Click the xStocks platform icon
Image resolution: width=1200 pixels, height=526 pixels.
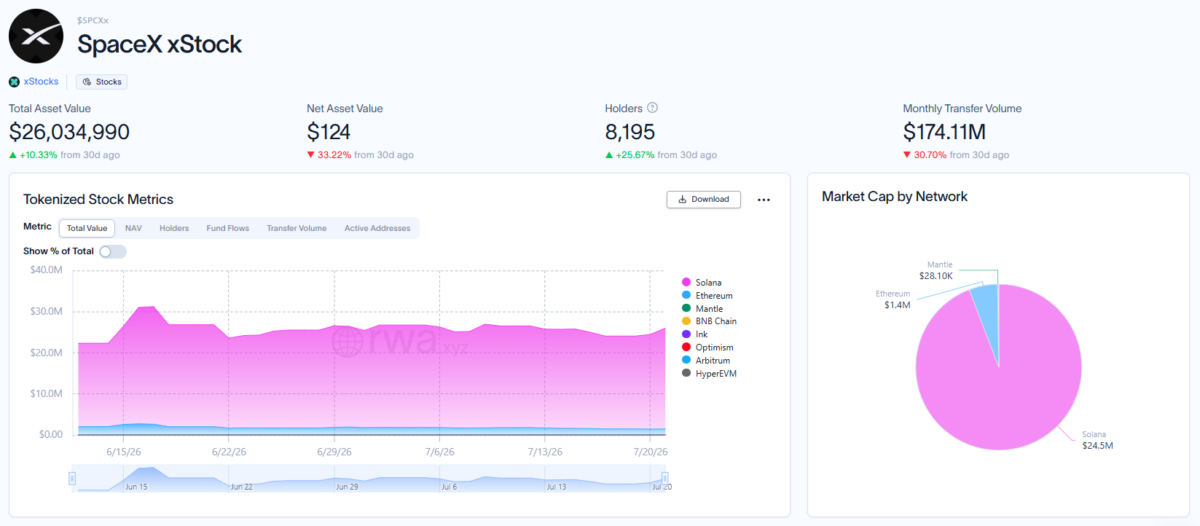pyautogui.click(x=14, y=82)
